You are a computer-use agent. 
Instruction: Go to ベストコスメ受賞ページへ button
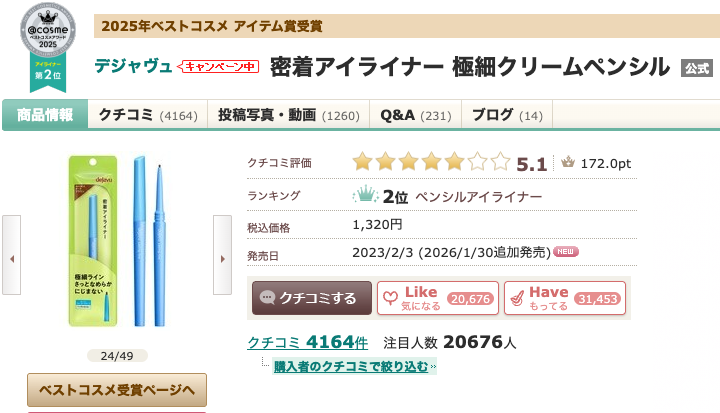point(117,388)
